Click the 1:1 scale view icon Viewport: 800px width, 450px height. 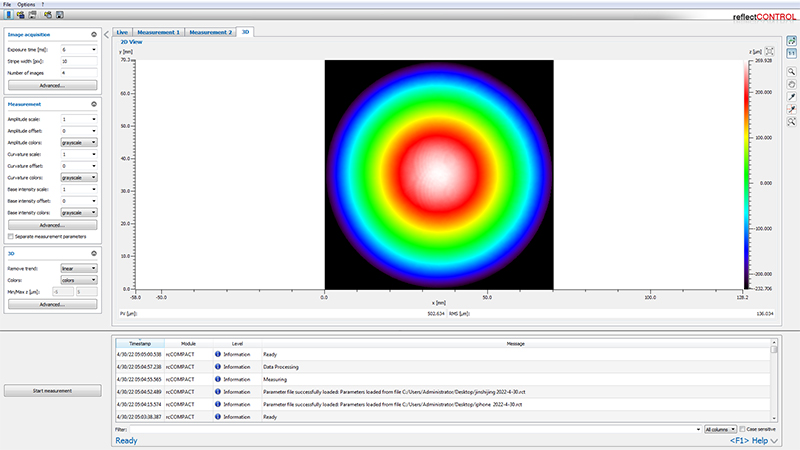(x=791, y=53)
